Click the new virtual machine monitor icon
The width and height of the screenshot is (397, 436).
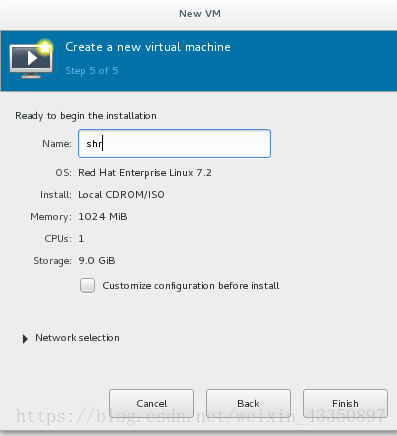(x=31, y=59)
